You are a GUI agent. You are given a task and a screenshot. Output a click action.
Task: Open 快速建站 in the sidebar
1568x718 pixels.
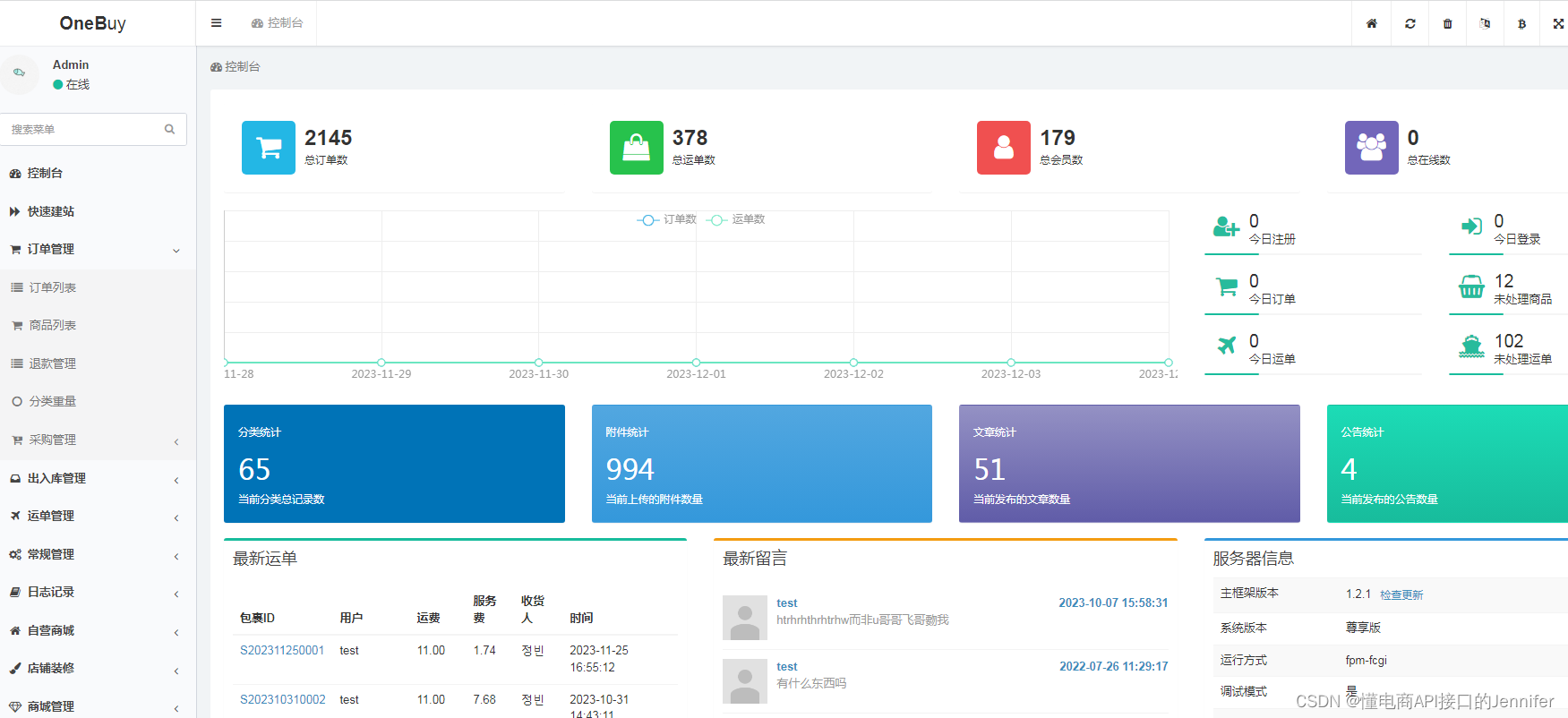98,211
